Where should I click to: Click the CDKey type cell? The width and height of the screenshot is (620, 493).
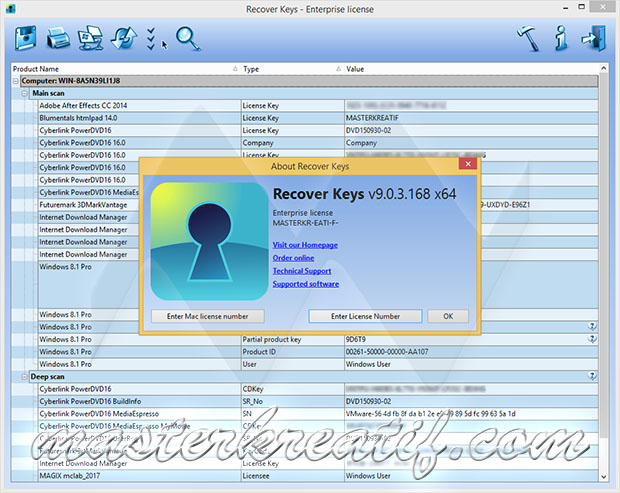click(293, 389)
